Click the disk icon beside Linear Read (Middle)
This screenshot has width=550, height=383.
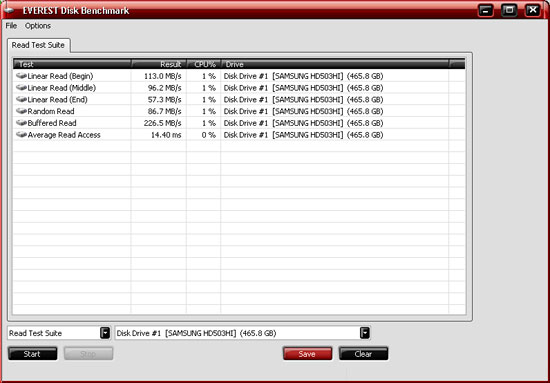[x=21, y=88]
